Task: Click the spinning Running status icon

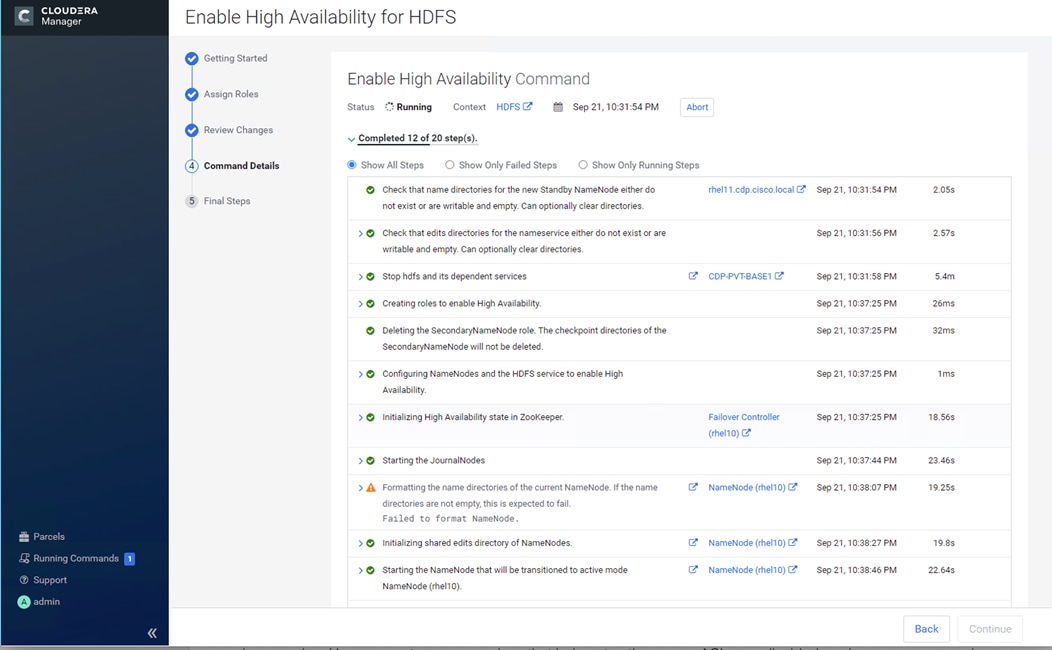Action: pyautogui.click(x=389, y=107)
